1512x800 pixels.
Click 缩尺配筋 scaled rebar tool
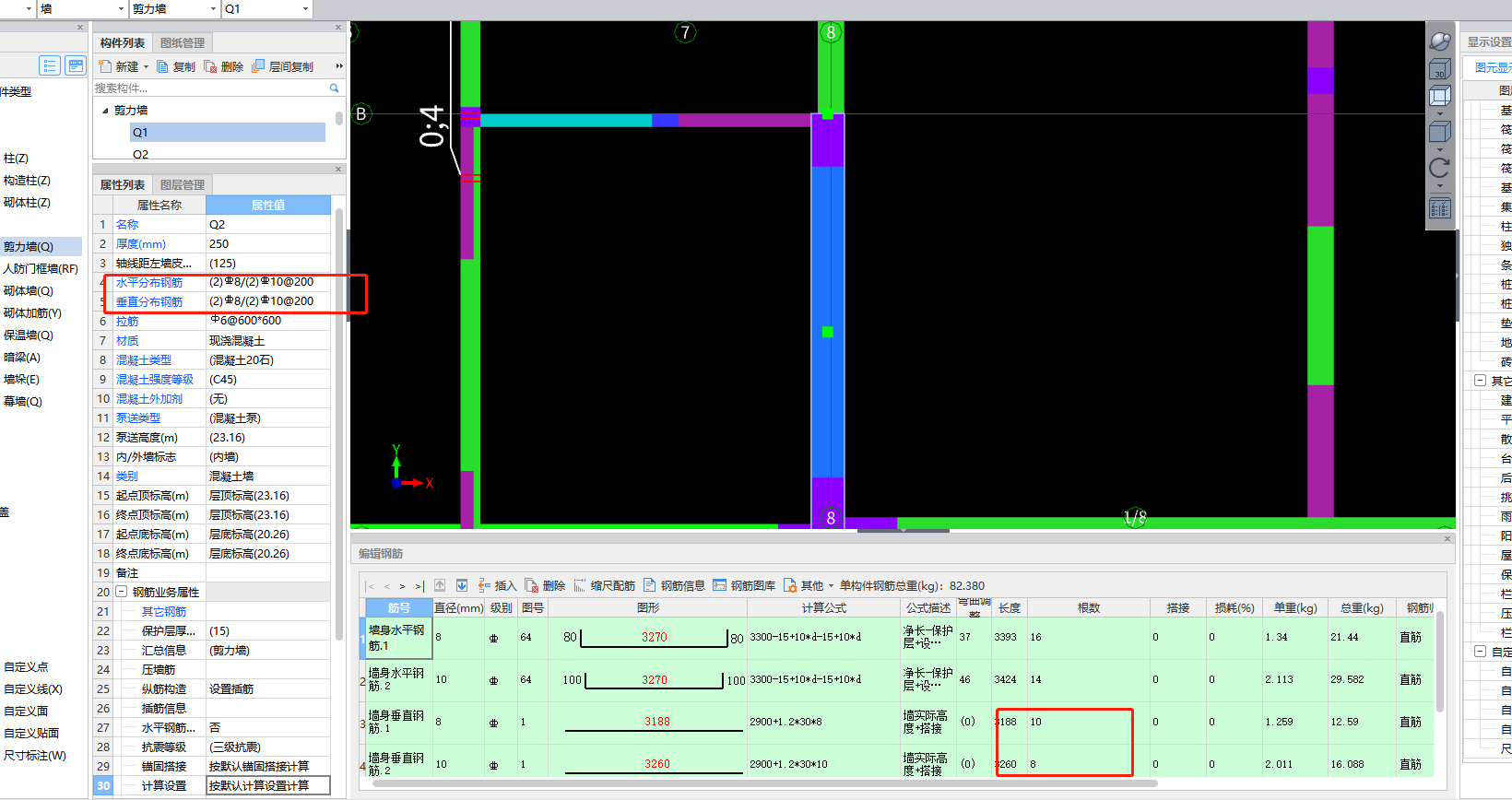(605, 585)
